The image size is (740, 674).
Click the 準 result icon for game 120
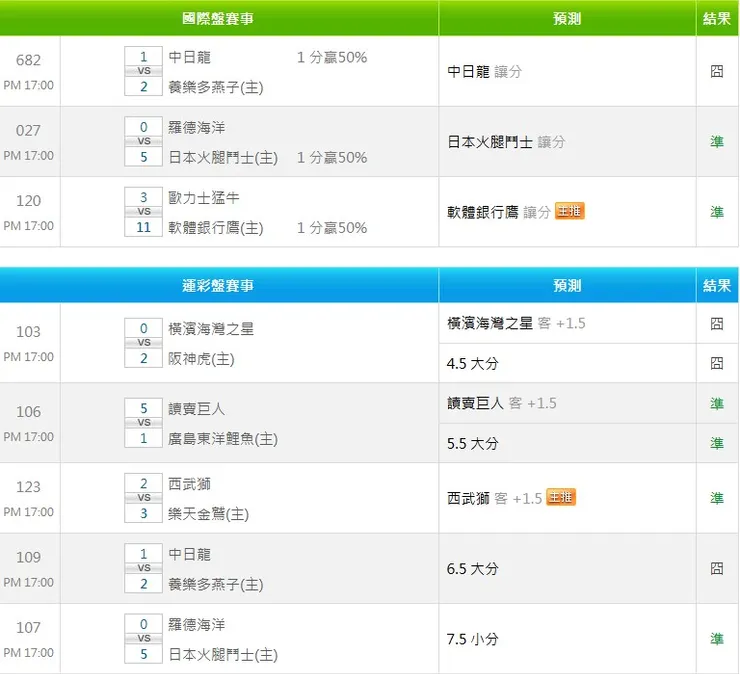coord(716,212)
